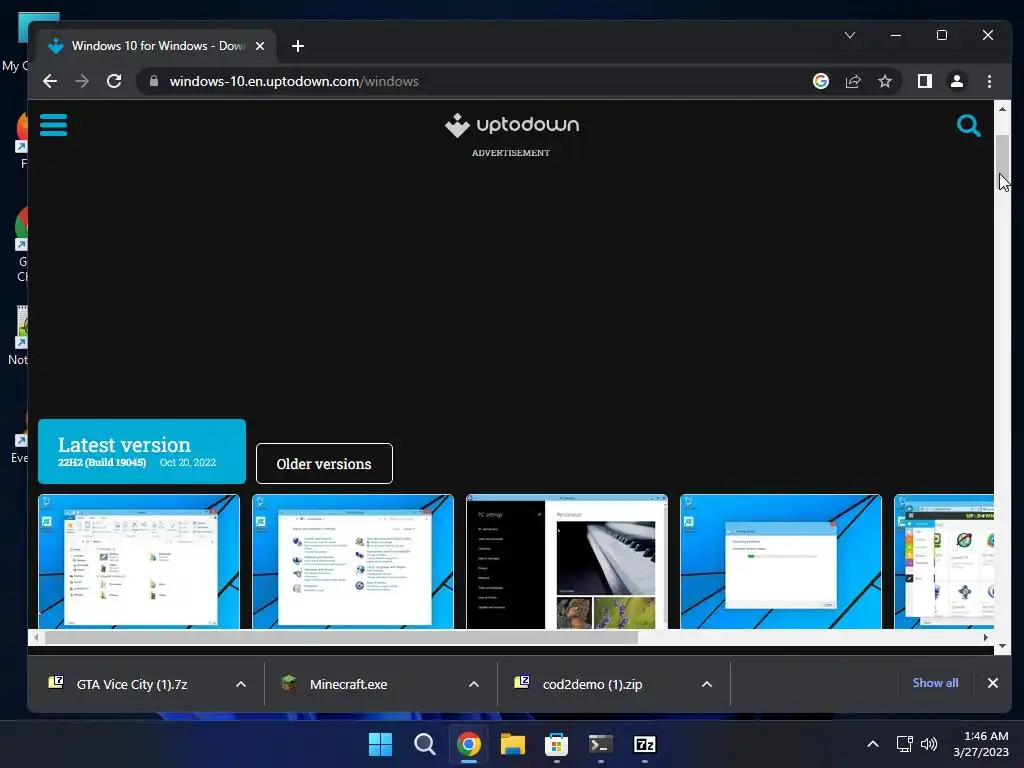Open Chrome three-dot menu
This screenshot has width=1024, height=768.
(989, 81)
